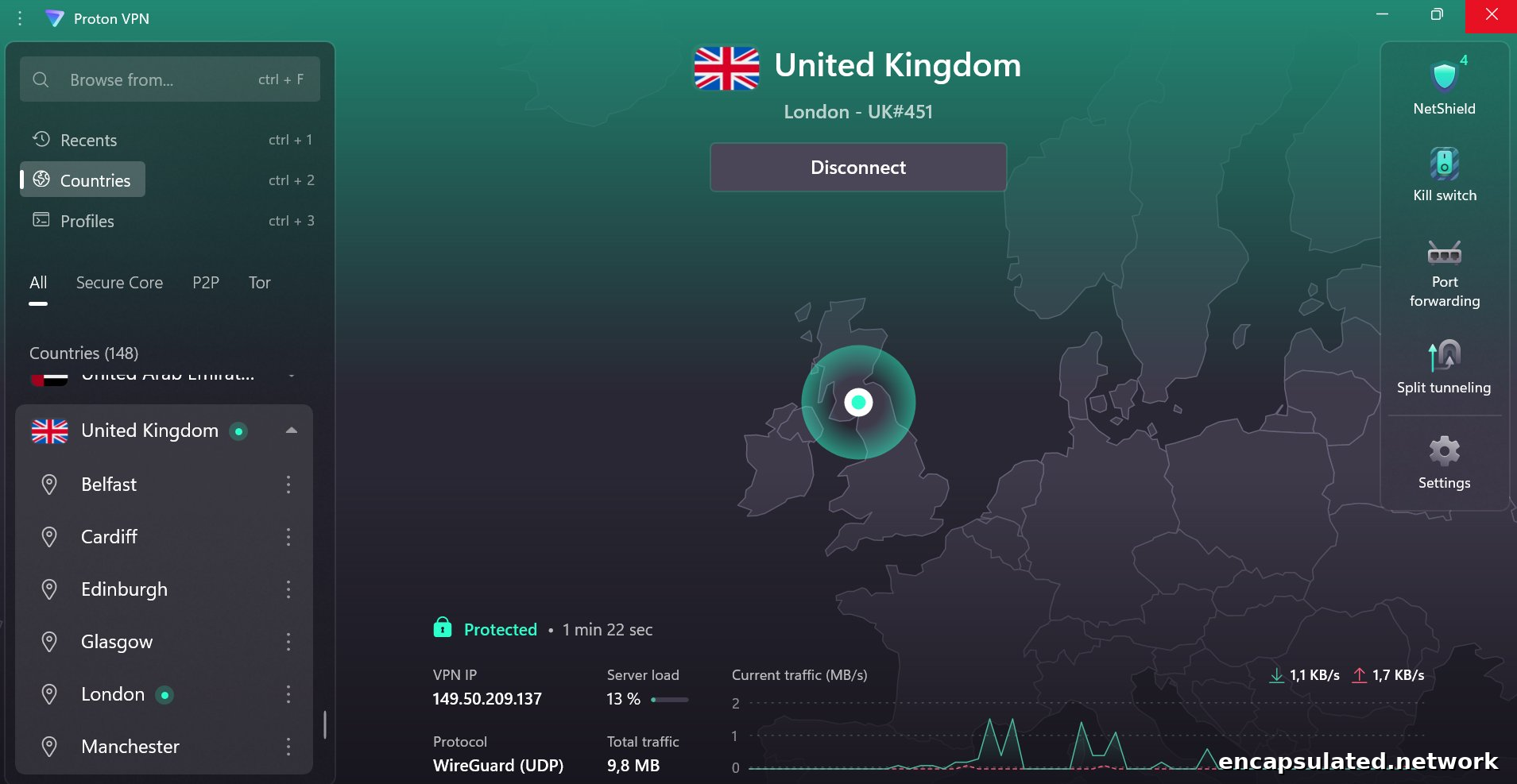Open the Belfast three-dot options menu
The height and width of the screenshot is (784, 1517).
(288, 485)
